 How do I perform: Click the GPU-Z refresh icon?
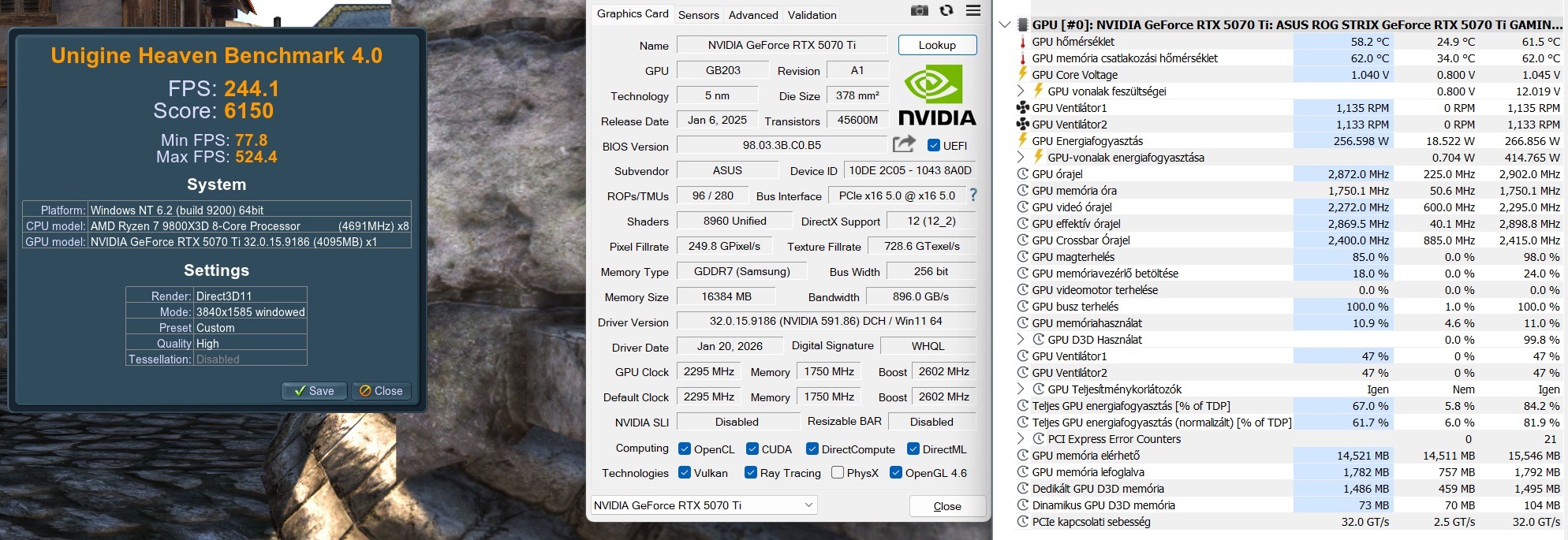pyautogui.click(x=946, y=10)
